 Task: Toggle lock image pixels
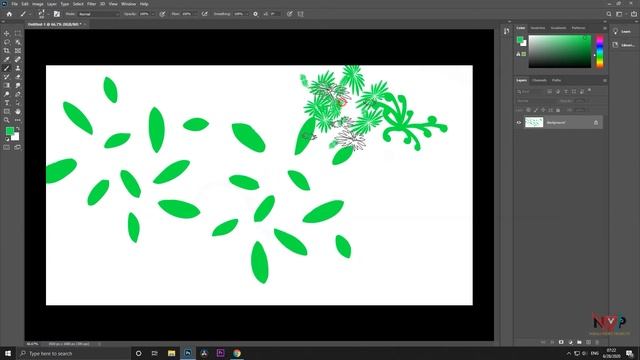536,110
